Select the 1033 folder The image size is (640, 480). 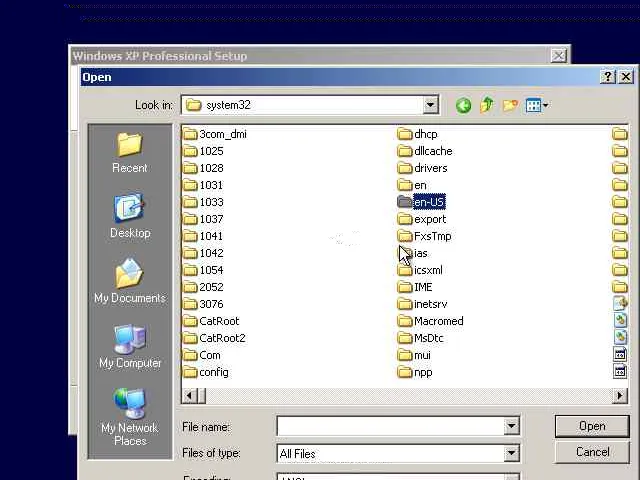click(203, 202)
